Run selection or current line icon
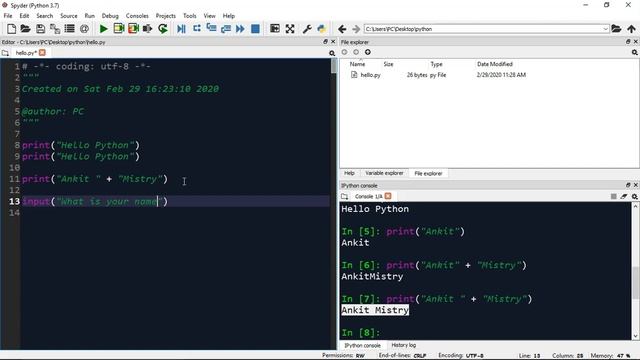The height and width of the screenshot is (360, 640). tap(147, 29)
